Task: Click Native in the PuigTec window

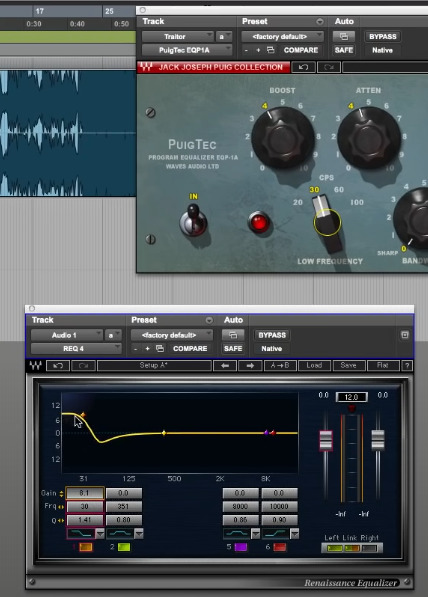Action: tap(383, 50)
